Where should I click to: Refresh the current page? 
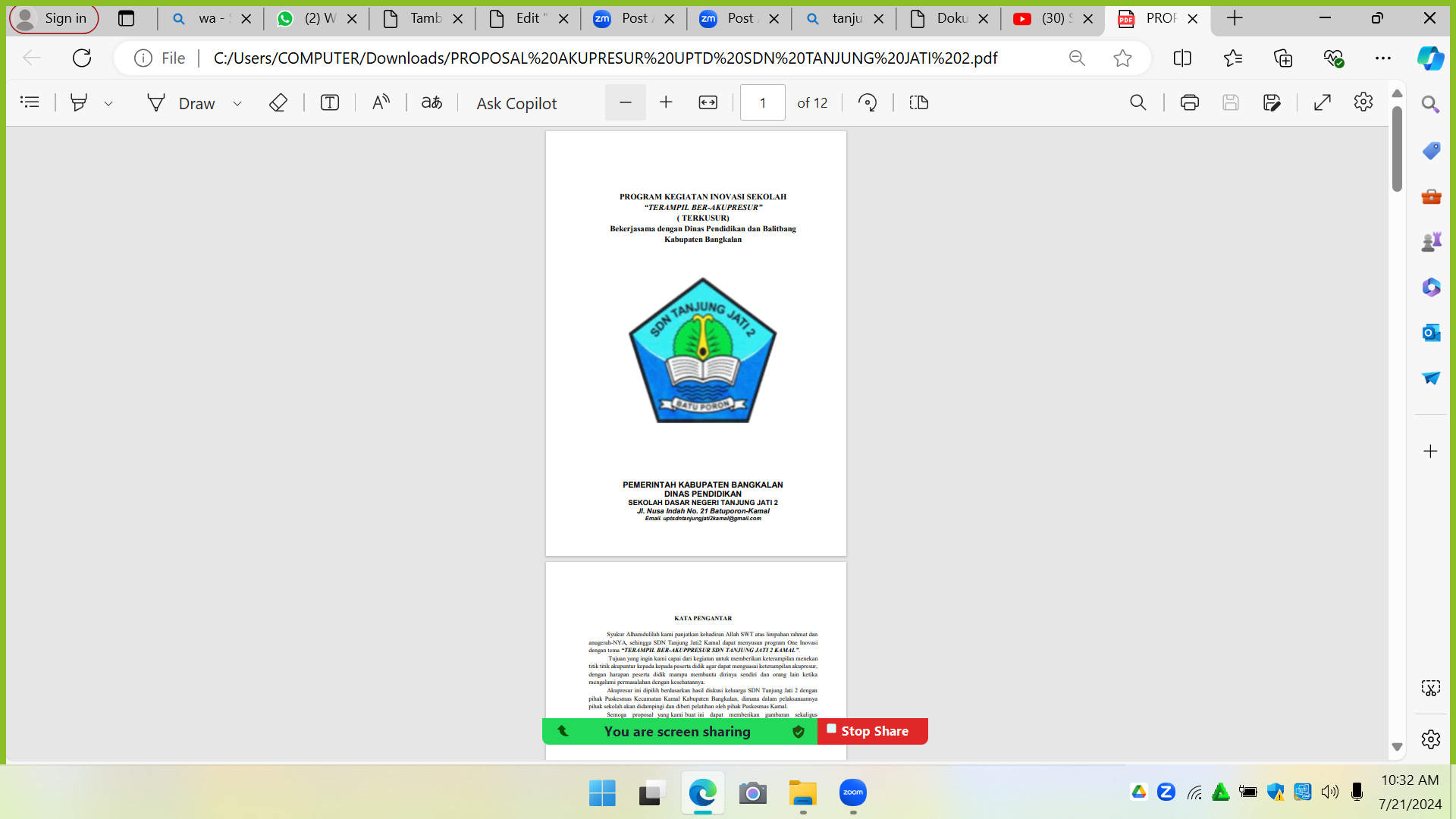click(81, 58)
